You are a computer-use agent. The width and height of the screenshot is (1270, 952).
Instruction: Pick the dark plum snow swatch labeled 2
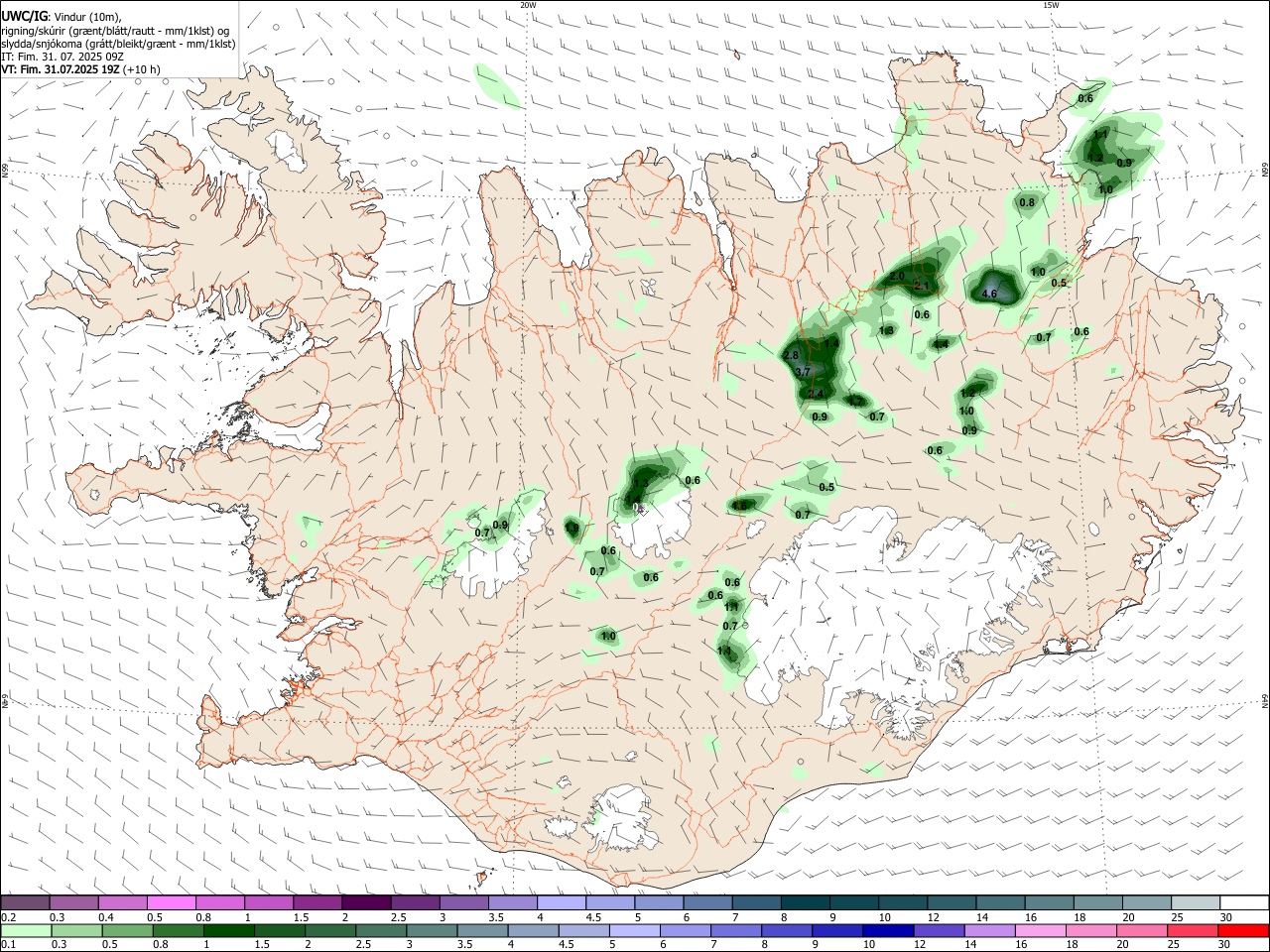[x=366, y=902]
